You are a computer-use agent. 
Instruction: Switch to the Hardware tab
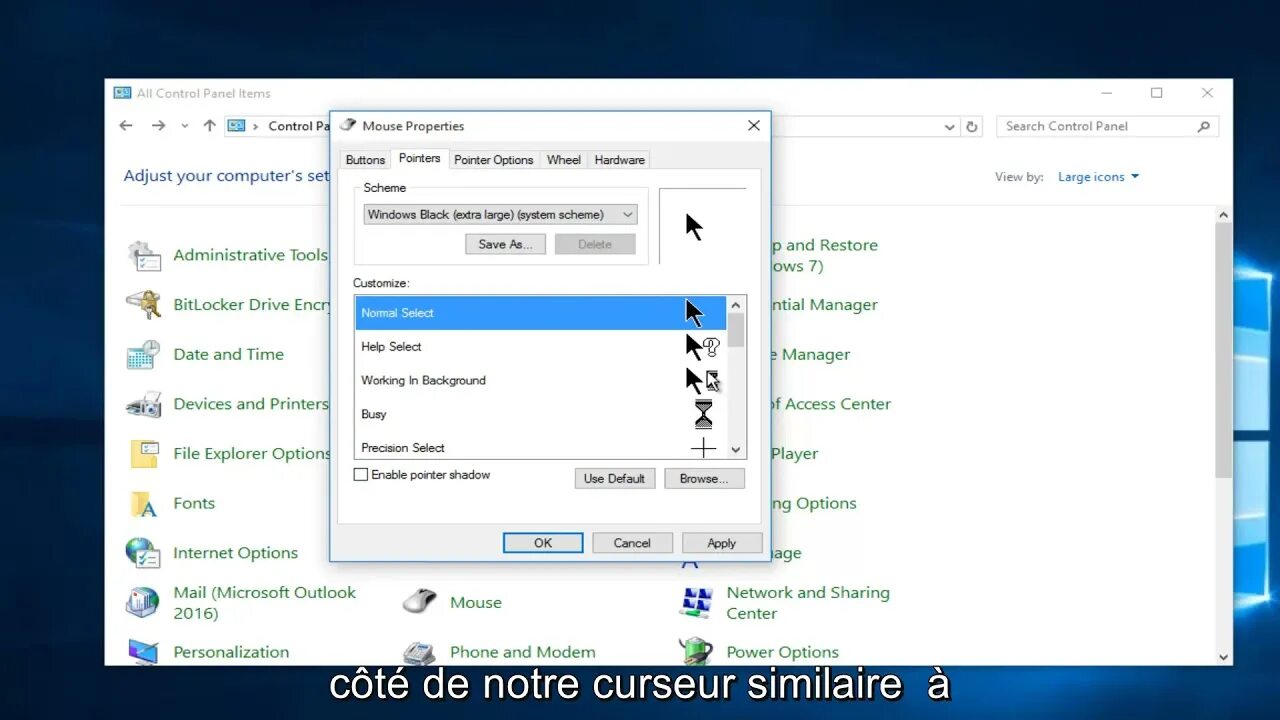click(619, 160)
